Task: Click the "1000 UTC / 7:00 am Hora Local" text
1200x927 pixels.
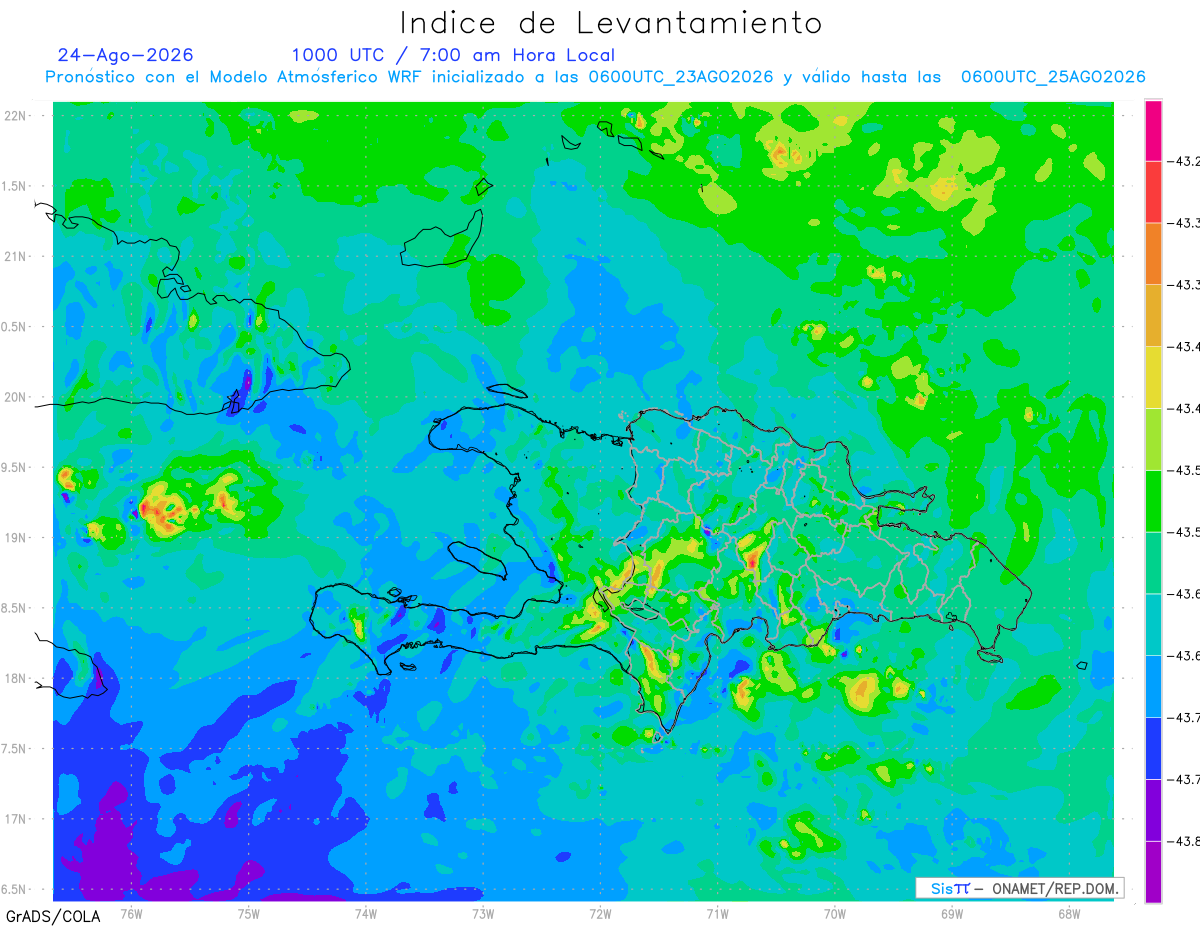Action: tap(453, 55)
